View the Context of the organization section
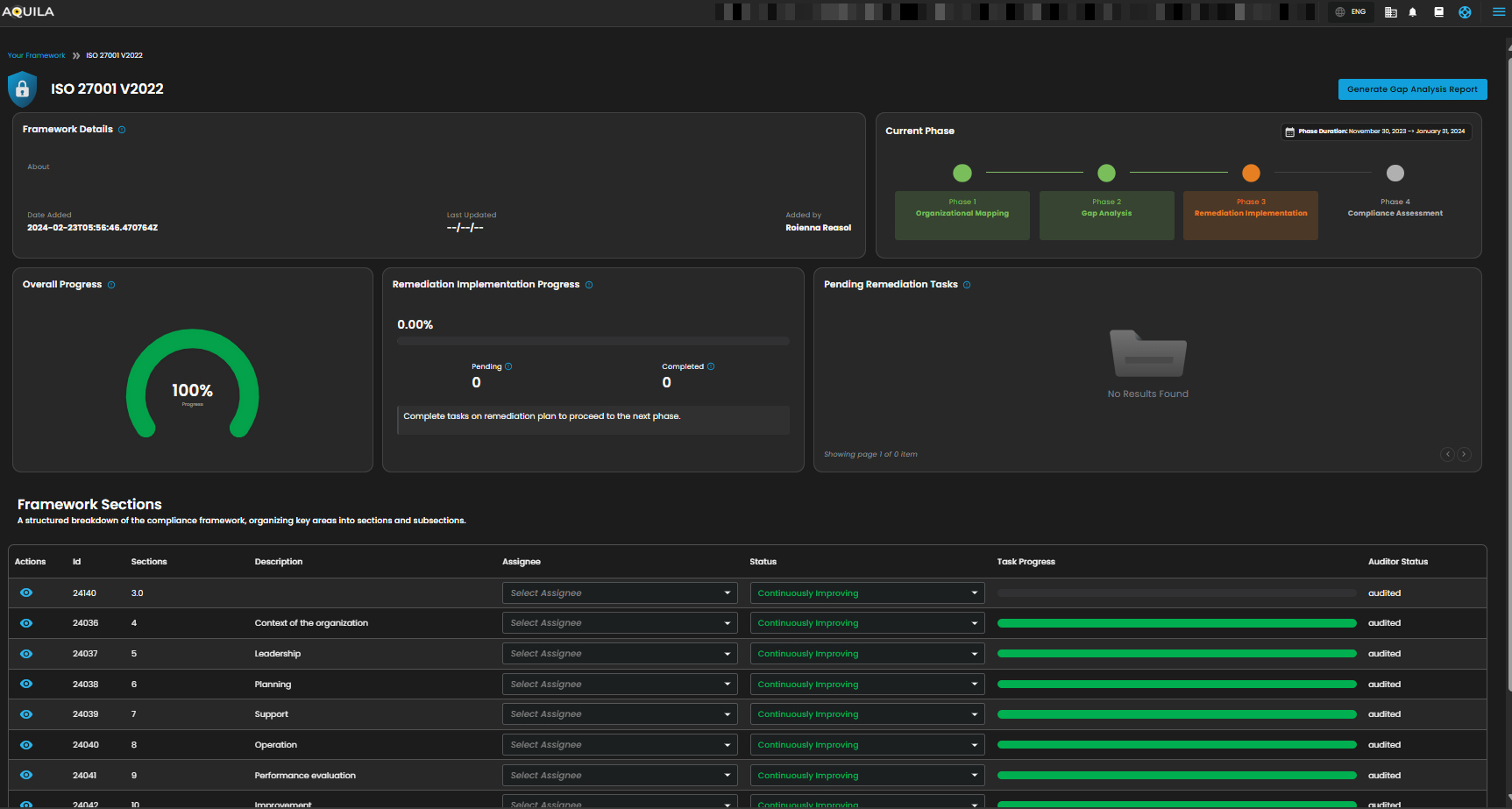1512x809 pixels. pyautogui.click(x=26, y=623)
